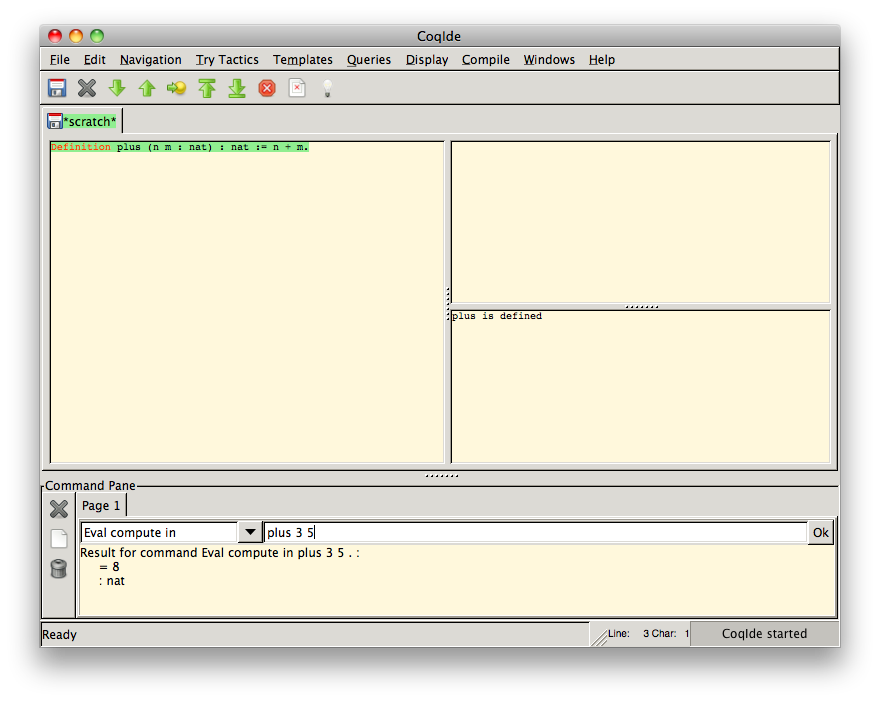Open the Compile menu

(x=485, y=59)
